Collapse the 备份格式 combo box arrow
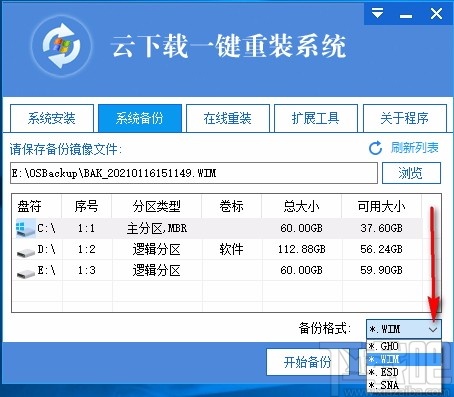The width and height of the screenshot is (454, 397). [x=433, y=329]
